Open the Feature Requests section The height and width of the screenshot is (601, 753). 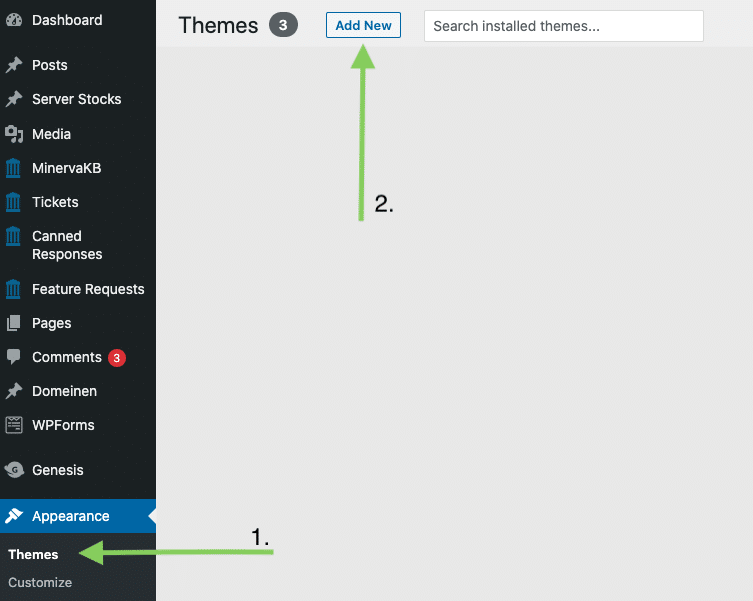pos(88,289)
